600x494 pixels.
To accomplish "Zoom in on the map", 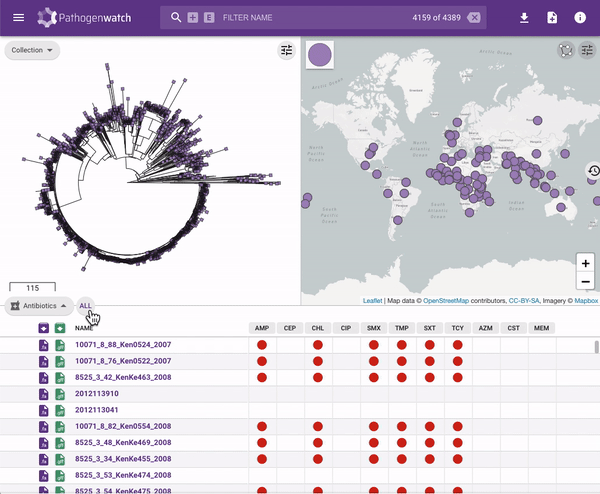I will pyautogui.click(x=585, y=263).
